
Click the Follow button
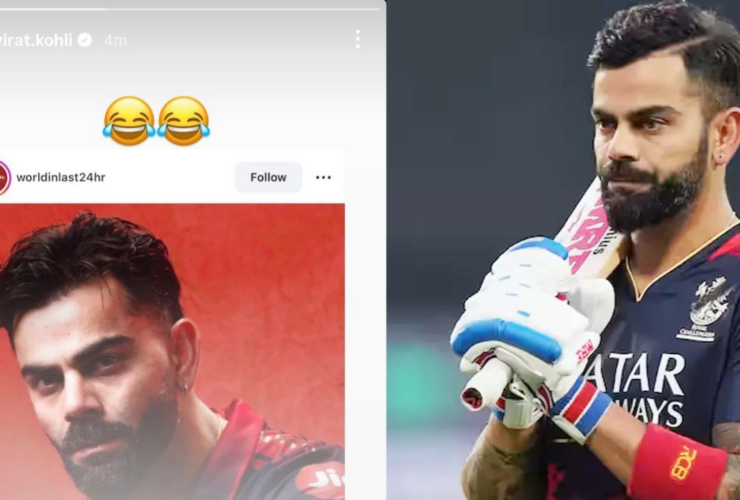click(269, 178)
